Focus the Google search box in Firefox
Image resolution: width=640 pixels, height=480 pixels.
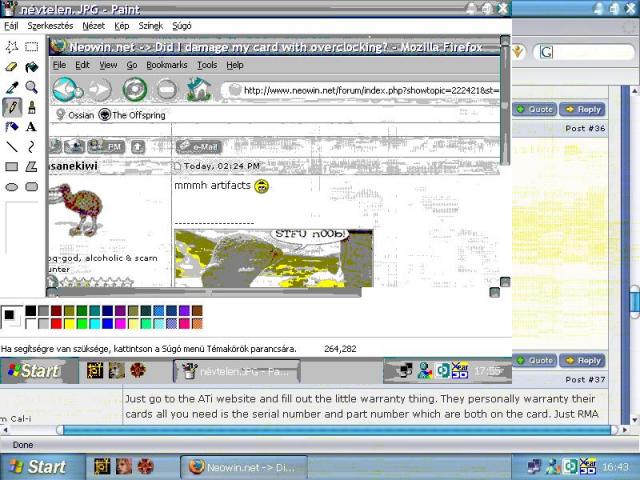584,52
